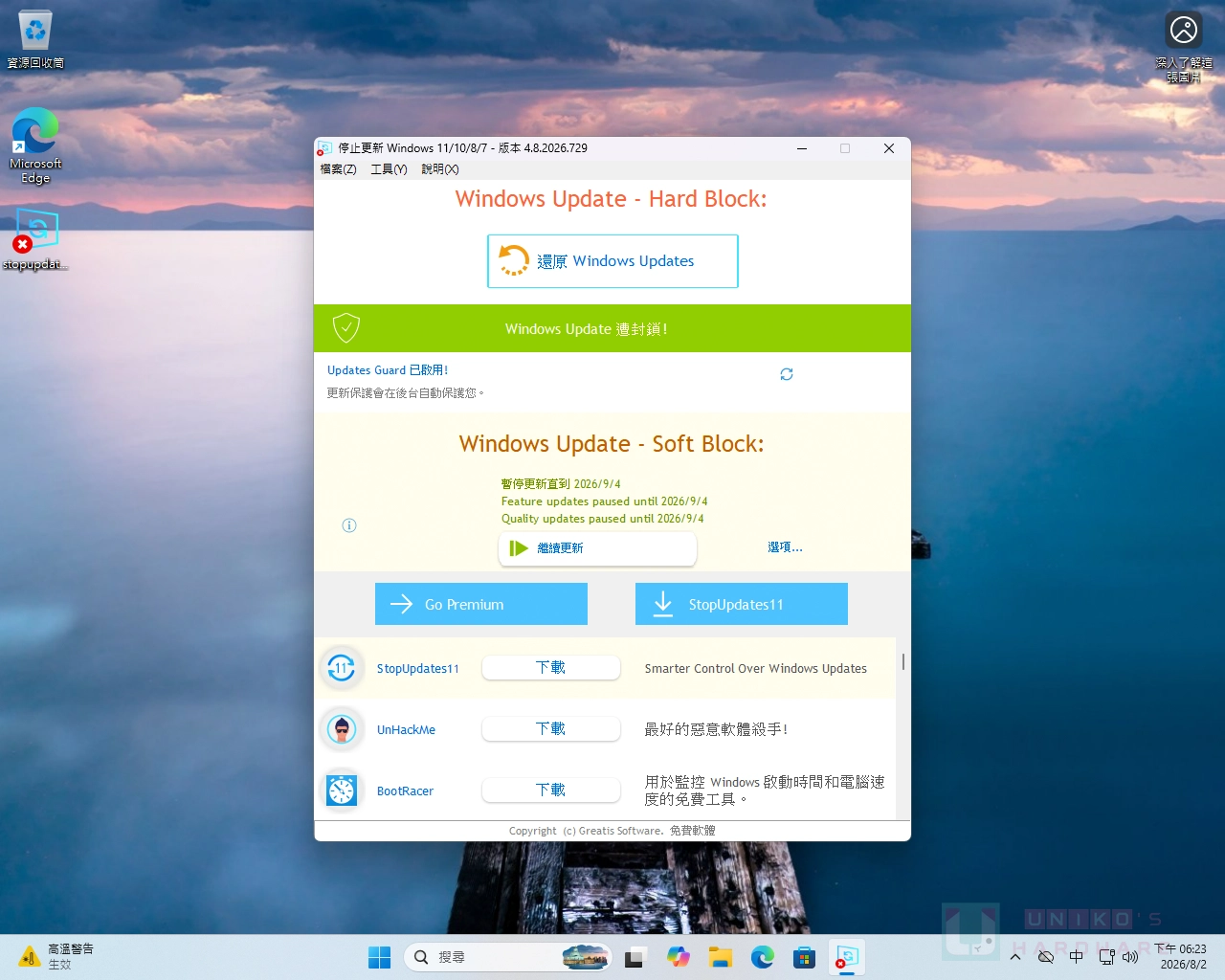Viewport: 1225px width, 980px height.
Task: Open File Explorer from the taskbar
Action: [721, 957]
